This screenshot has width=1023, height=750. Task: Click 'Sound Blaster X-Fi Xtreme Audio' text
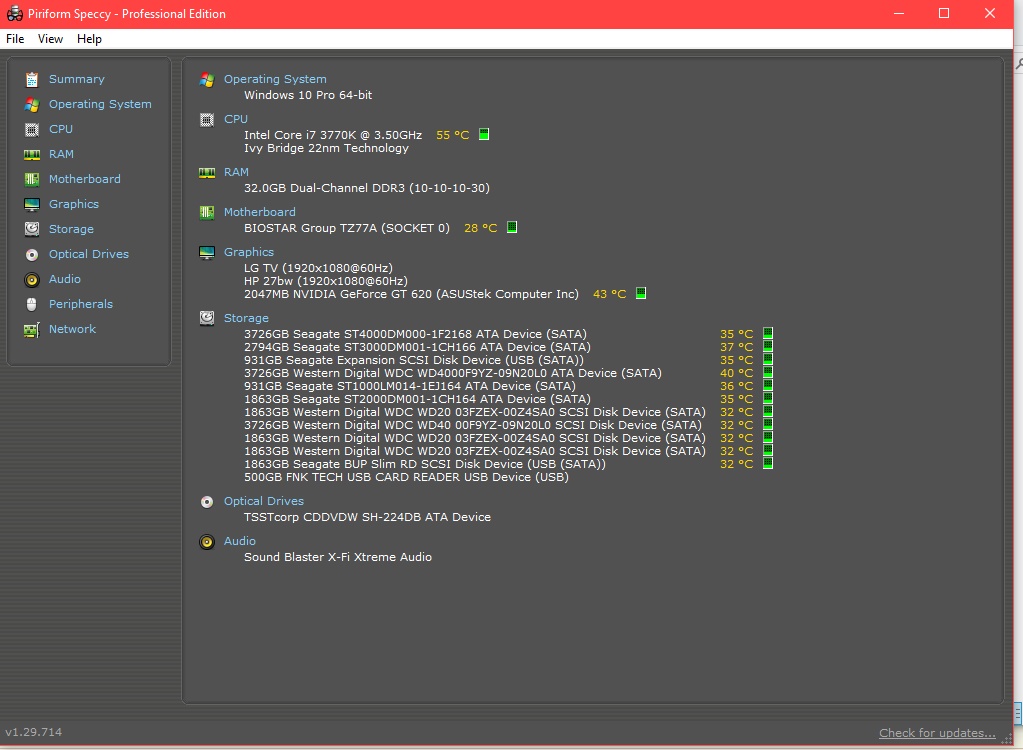coord(338,557)
